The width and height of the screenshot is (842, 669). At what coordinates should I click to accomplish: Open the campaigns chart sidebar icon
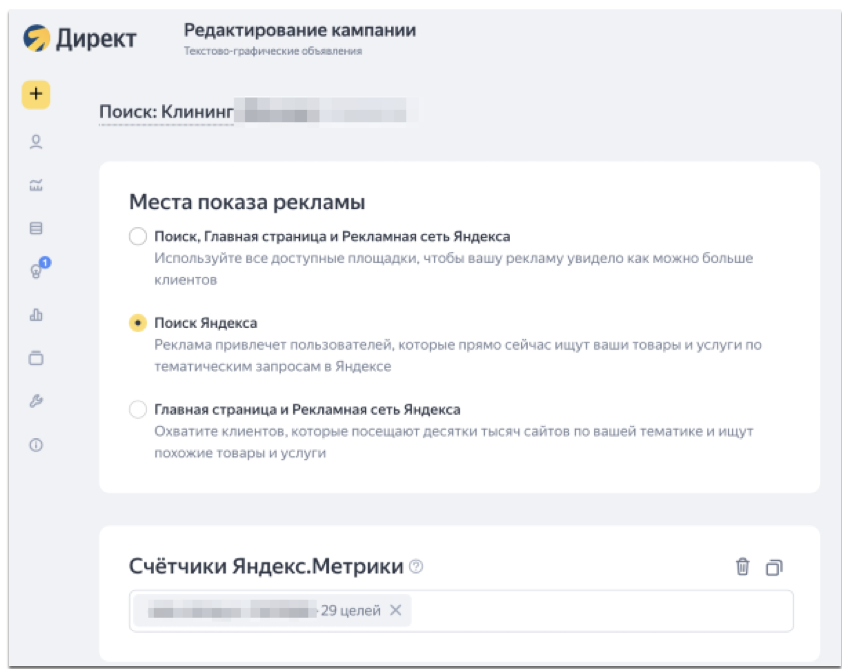coord(36,185)
